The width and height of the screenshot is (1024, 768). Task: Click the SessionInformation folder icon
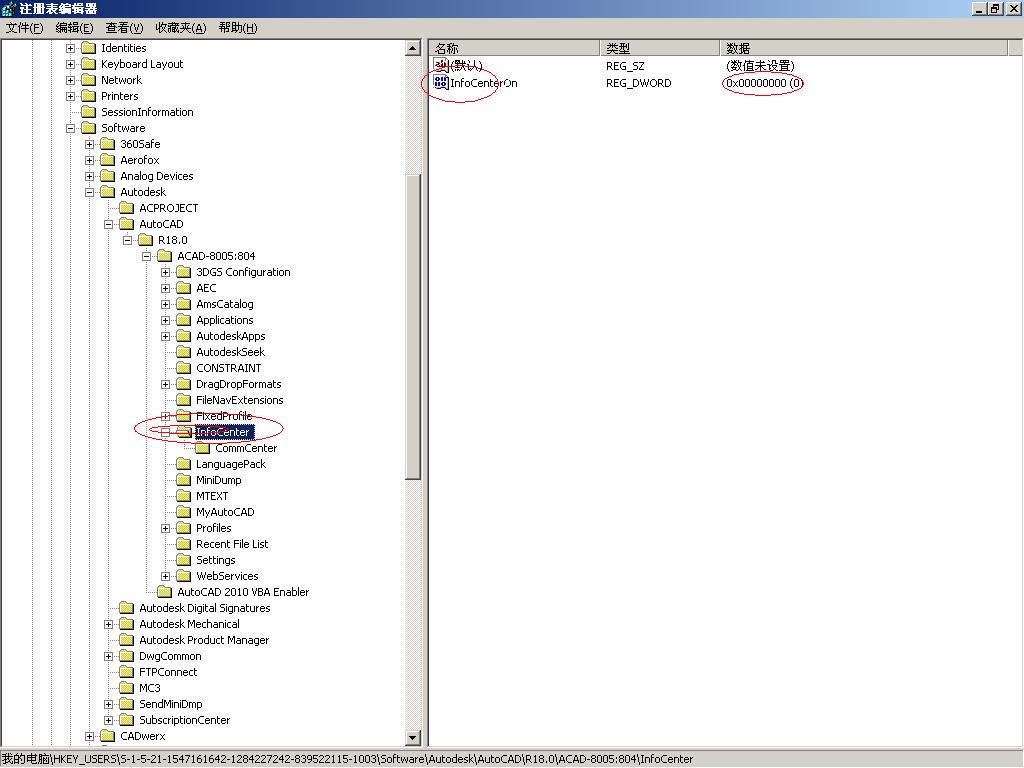click(88, 112)
